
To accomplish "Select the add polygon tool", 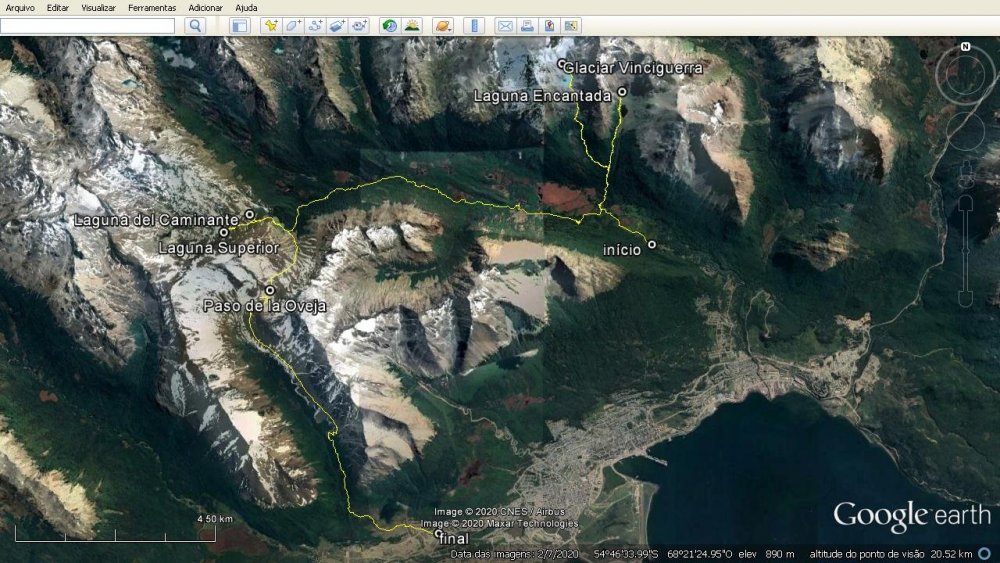I will 293,26.
